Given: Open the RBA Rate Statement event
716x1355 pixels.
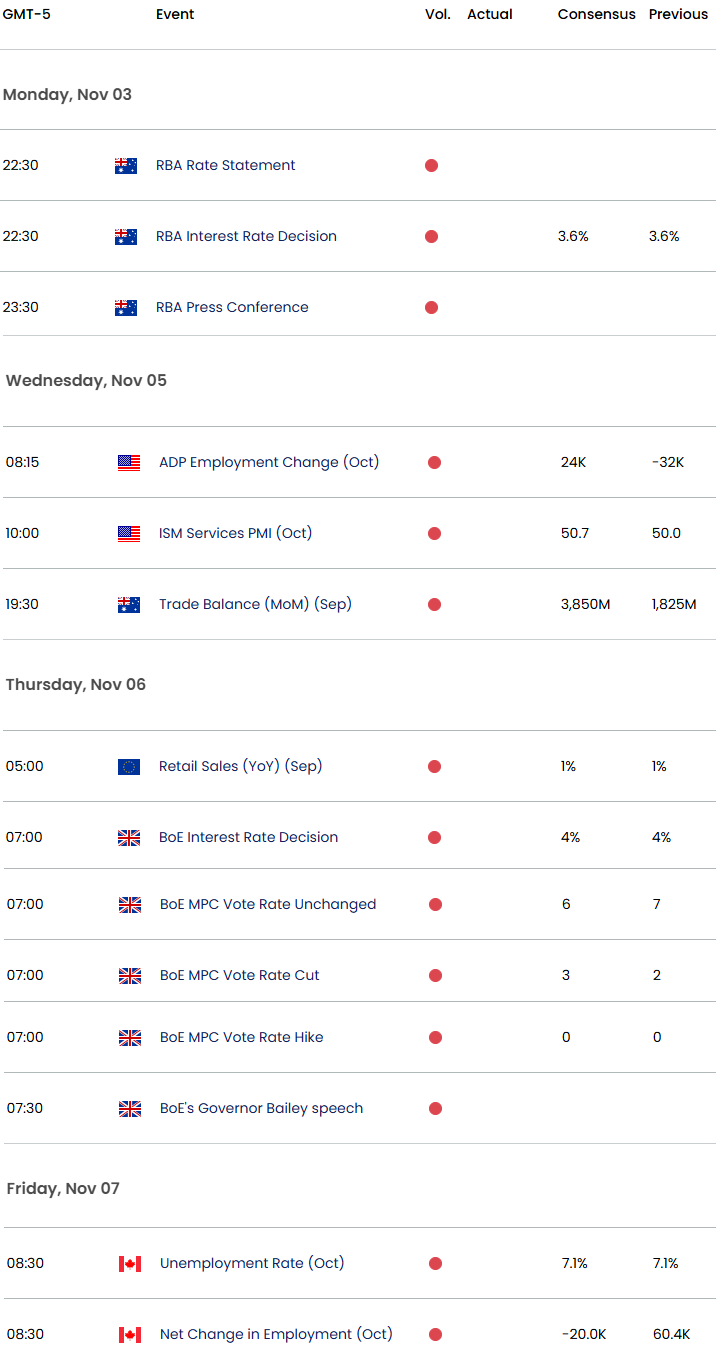Looking at the screenshot, I should [226, 166].
